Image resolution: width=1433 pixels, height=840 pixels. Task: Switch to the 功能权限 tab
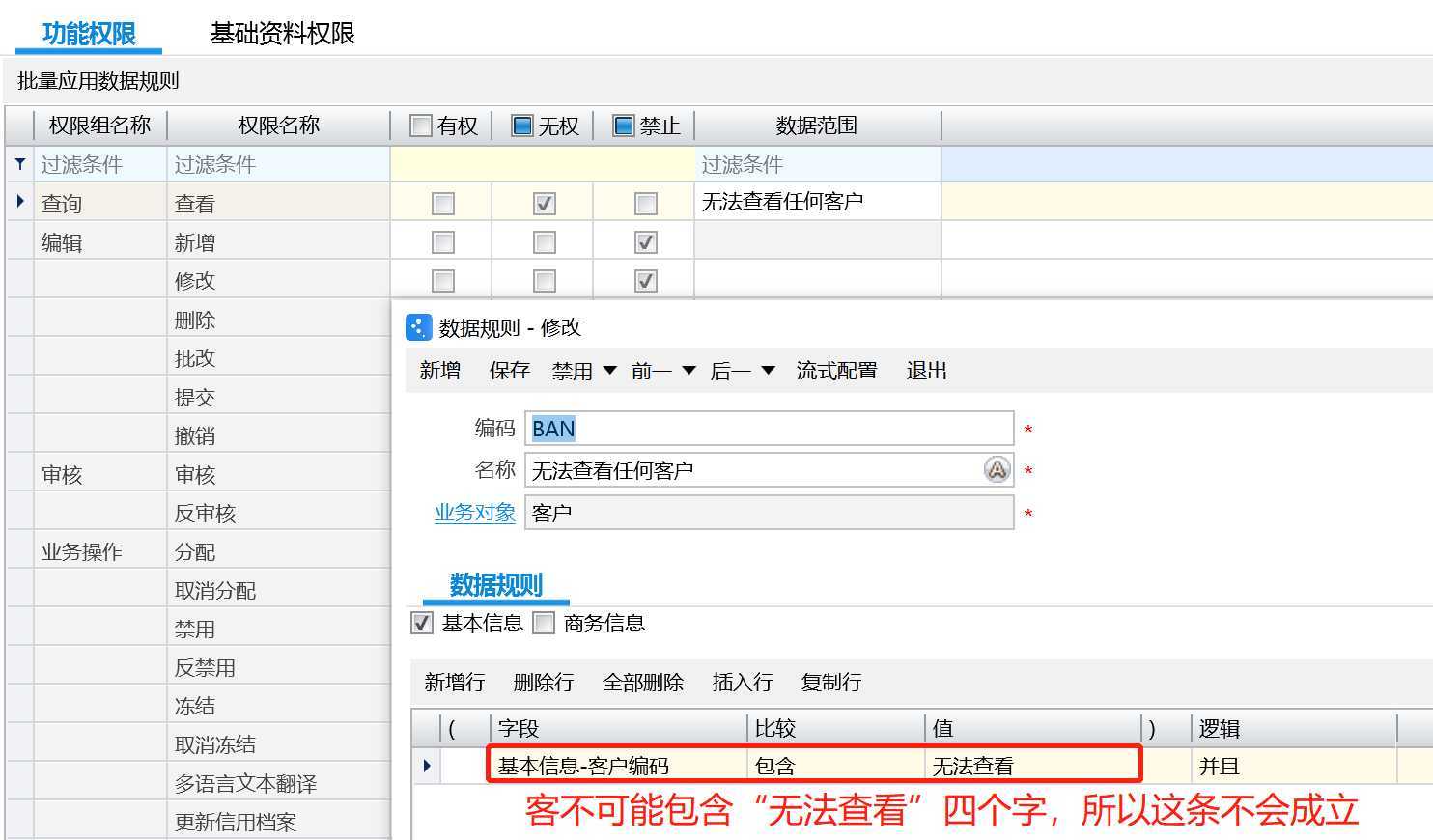89,34
